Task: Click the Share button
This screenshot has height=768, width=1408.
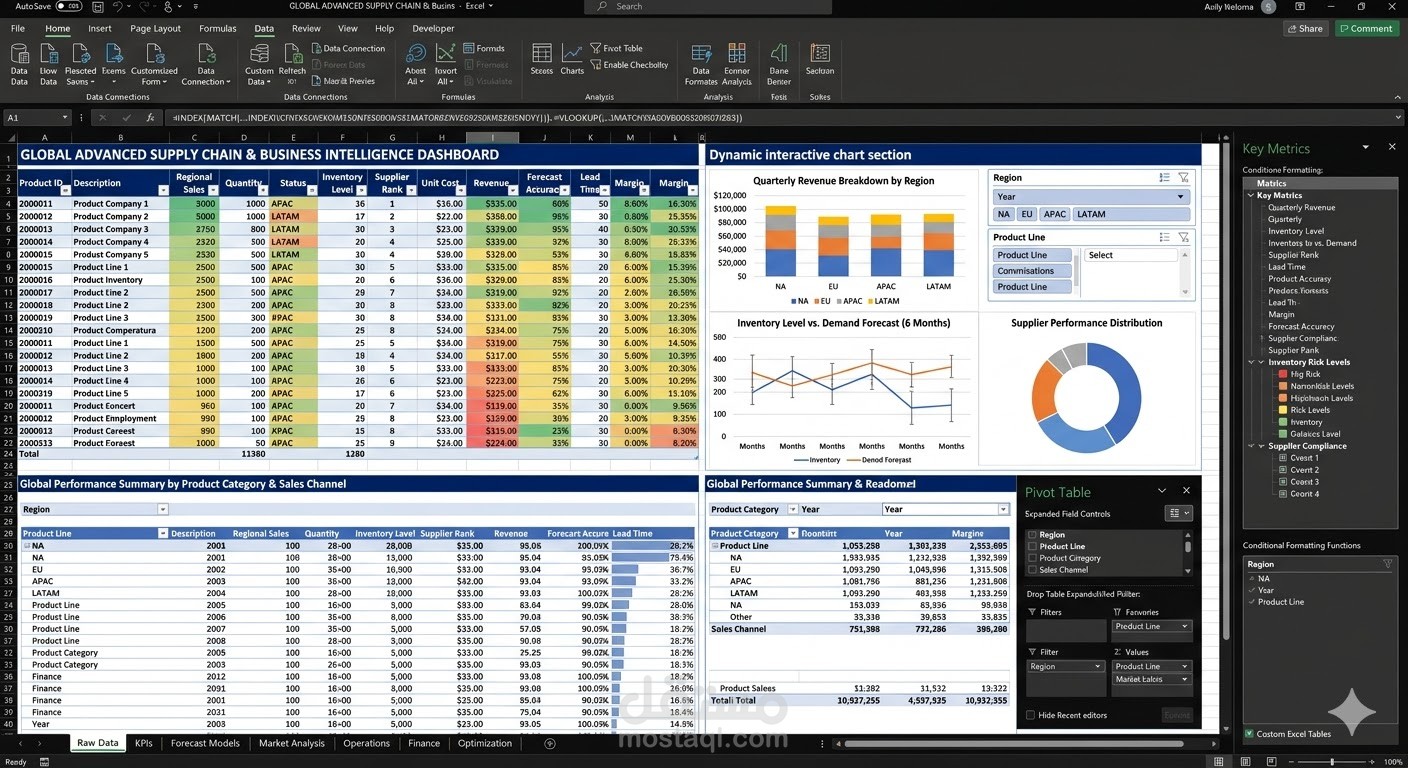Action: 1305,28
